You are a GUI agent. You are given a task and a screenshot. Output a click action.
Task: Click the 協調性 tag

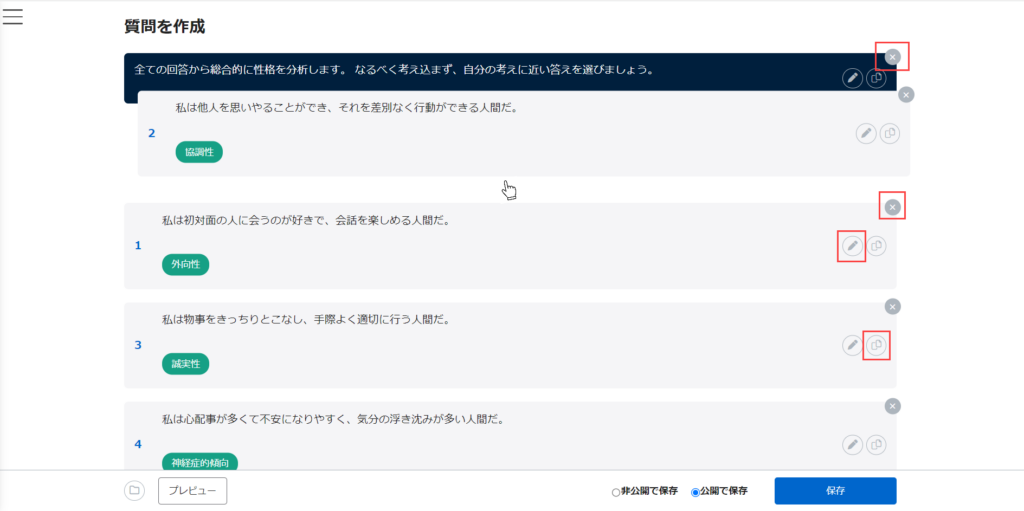coord(199,152)
